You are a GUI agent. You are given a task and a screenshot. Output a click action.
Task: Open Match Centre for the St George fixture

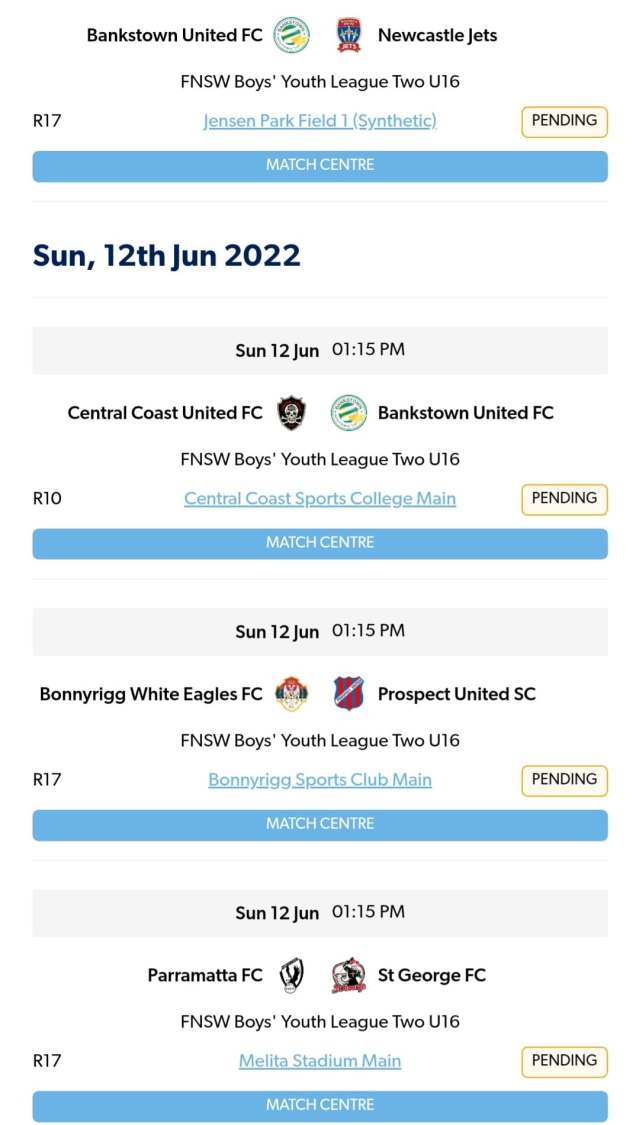click(x=319, y=1104)
